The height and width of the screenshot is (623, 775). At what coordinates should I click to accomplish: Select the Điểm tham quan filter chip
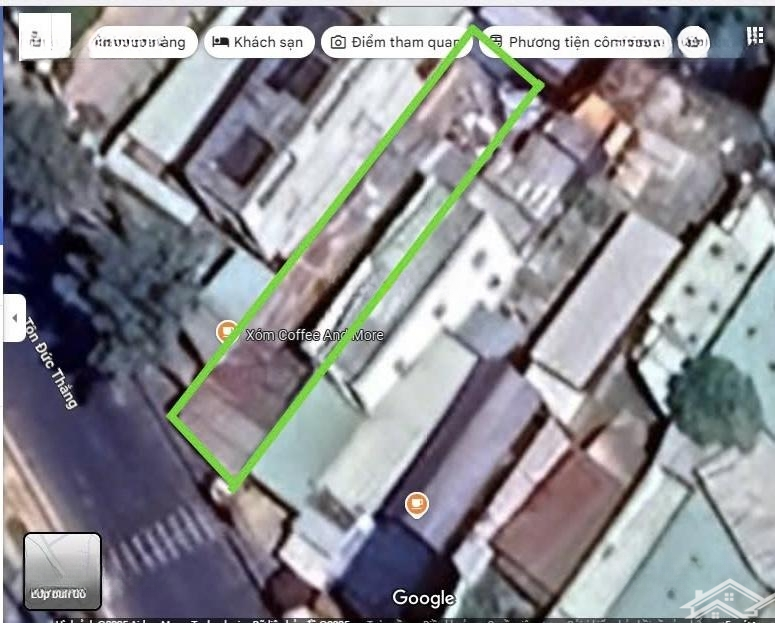pos(396,42)
